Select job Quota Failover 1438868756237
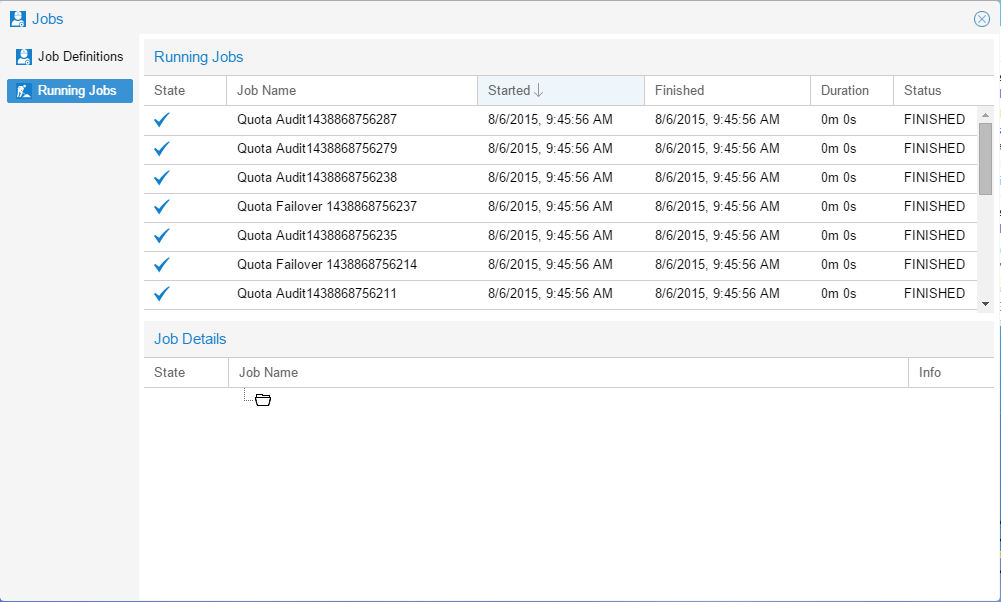The height and width of the screenshot is (602, 1001). (x=327, y=207)
